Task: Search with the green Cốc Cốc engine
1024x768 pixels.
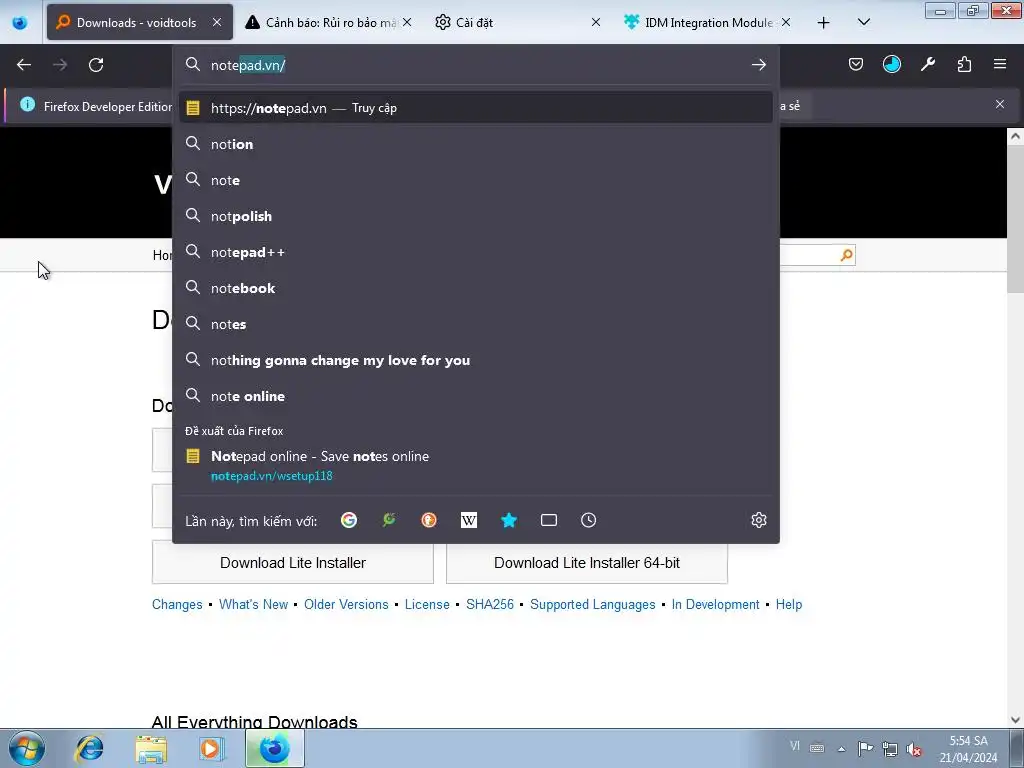Action: click(389, 520)
